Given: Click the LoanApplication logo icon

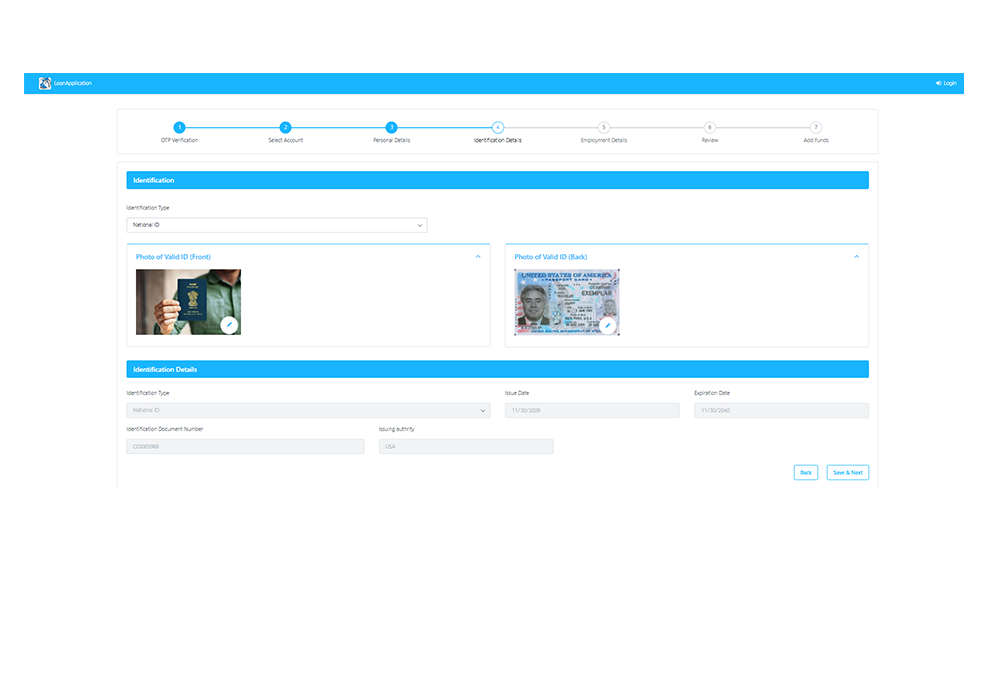Looking at the screenshot, I should (x=45, y=83).
